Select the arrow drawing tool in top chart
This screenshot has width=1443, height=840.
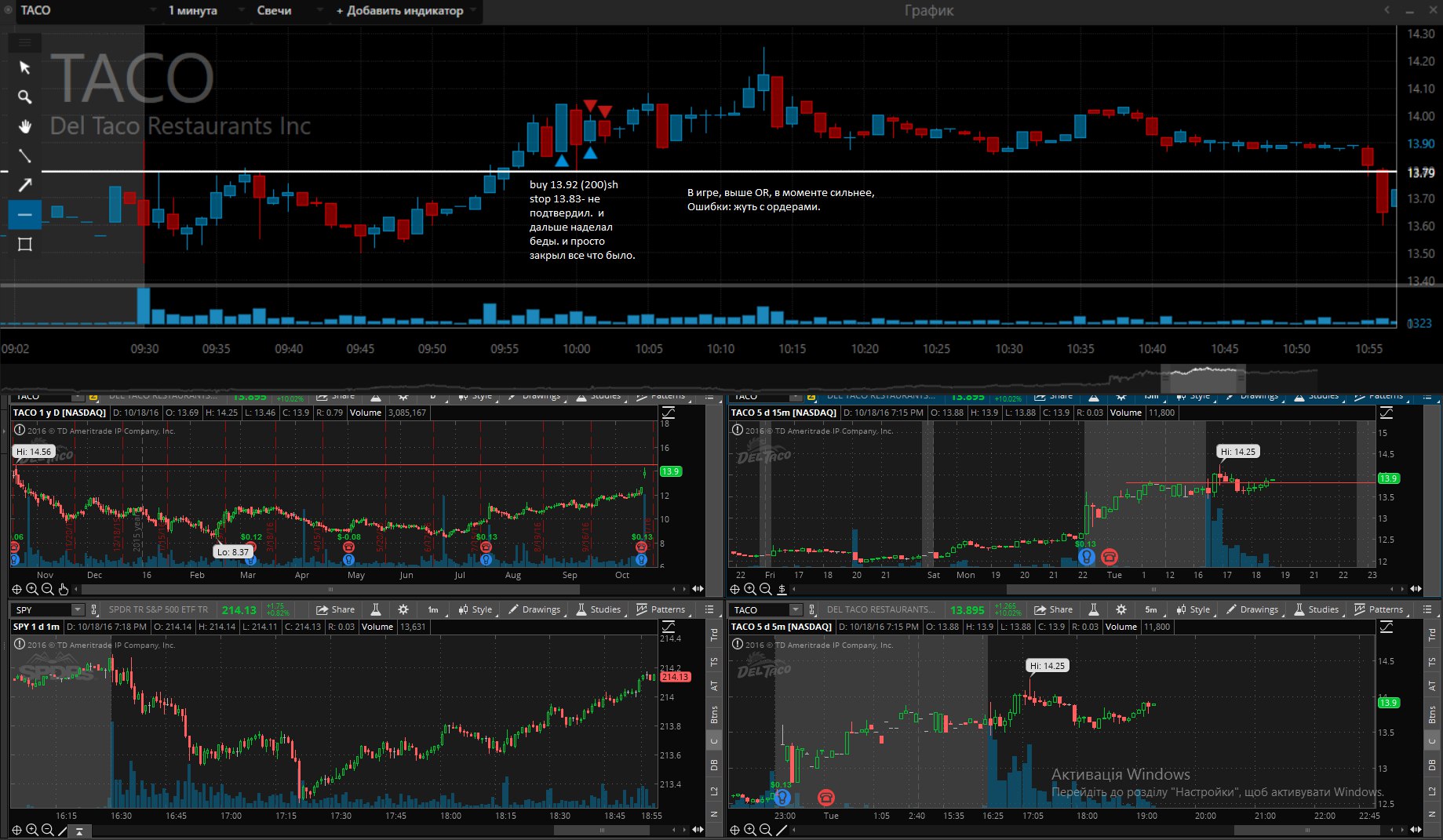pos(24,185)
